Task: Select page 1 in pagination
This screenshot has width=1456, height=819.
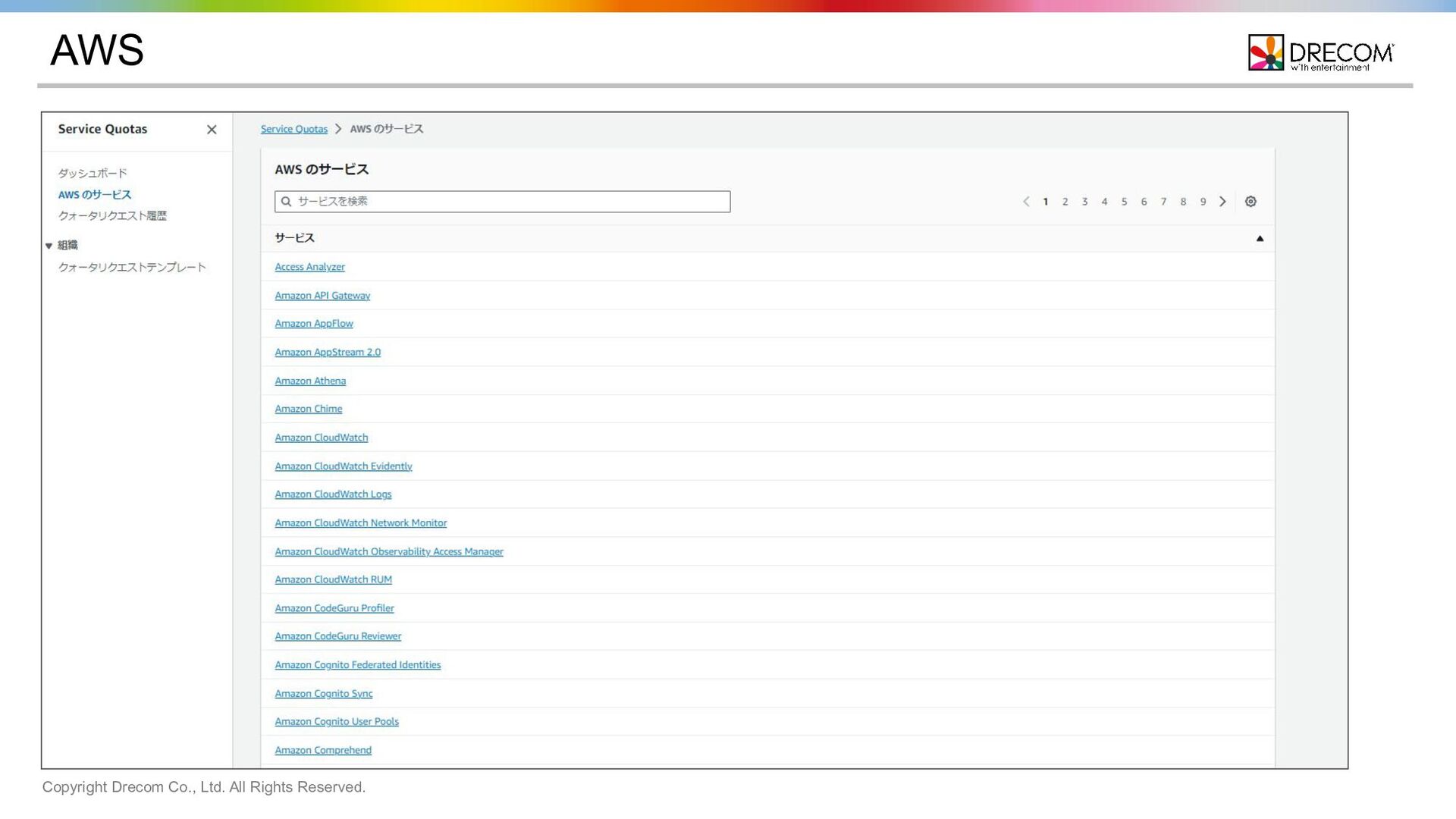Action: pos(1045,202)
